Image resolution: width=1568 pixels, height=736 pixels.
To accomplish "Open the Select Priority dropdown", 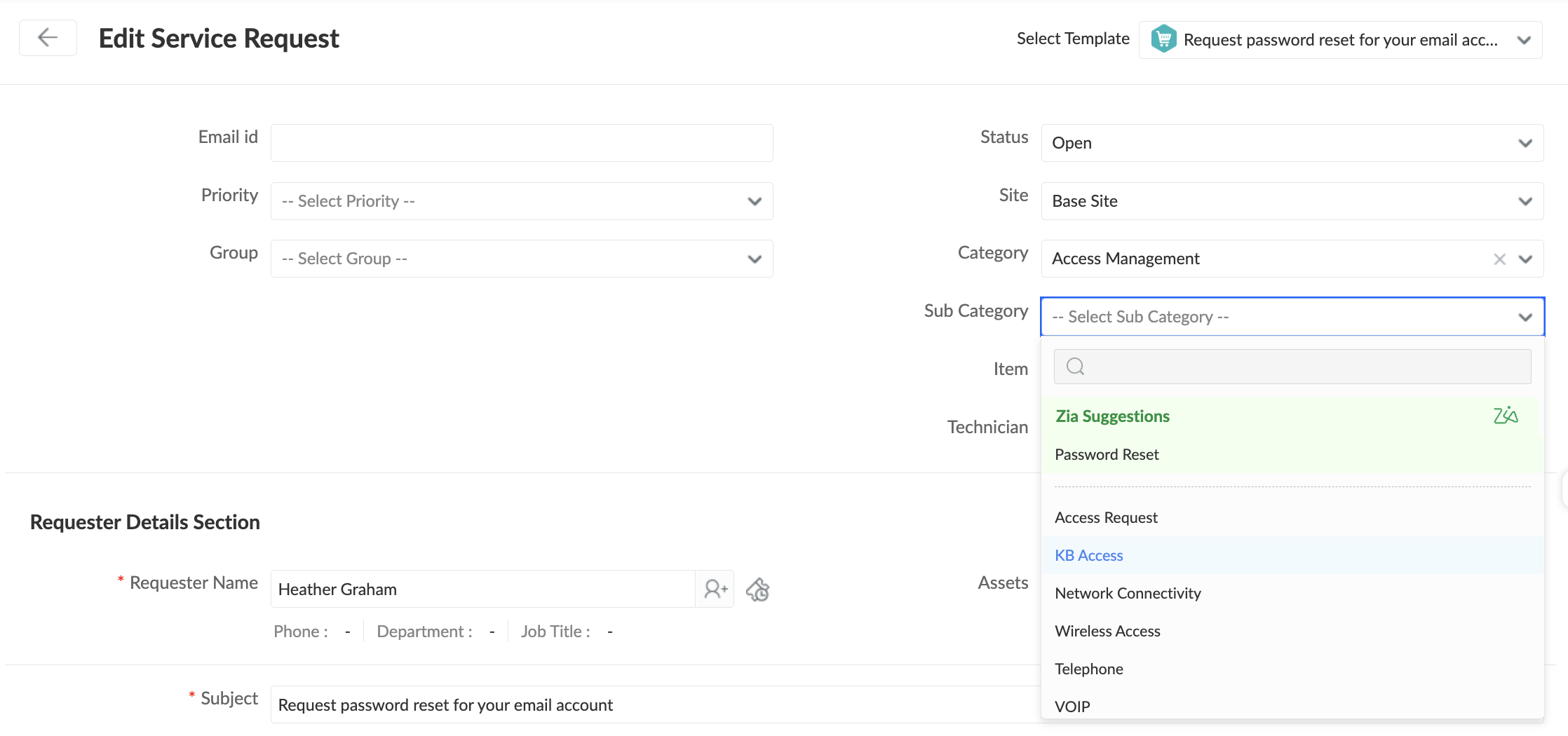I will pyautogui.click(x=522, y=201).
